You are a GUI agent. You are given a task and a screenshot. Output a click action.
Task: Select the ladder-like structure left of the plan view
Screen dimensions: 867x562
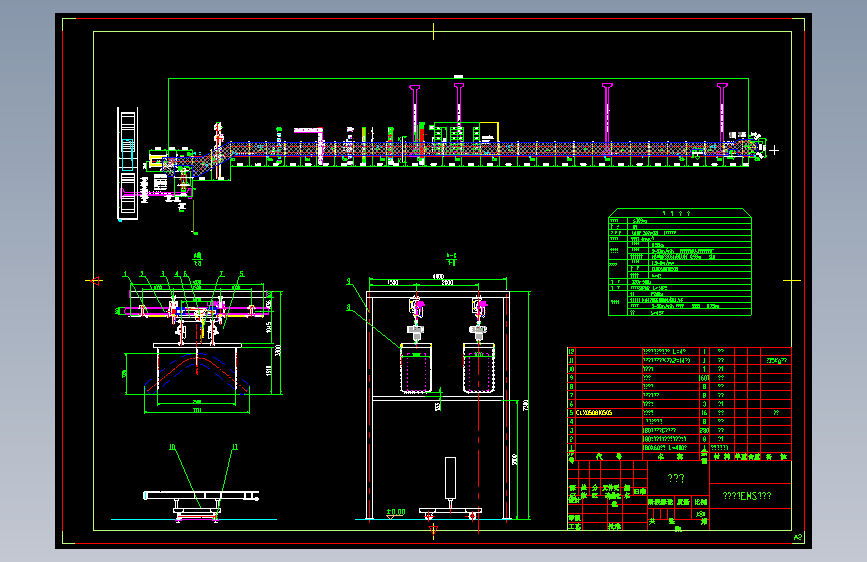(128, 164)
